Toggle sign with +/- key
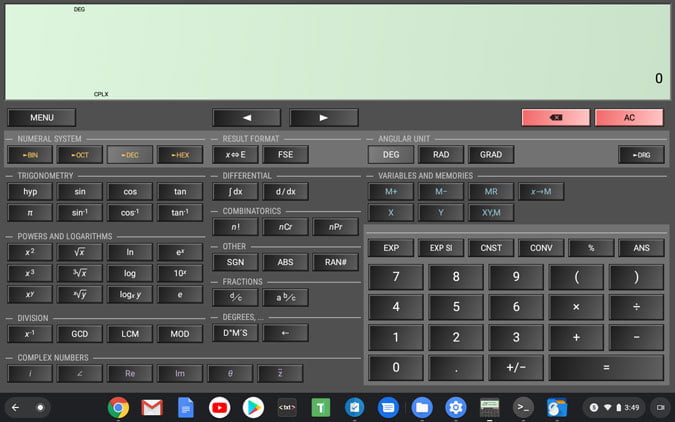The width and height of the screenshot is (675, 422). (x=516, y=367)
